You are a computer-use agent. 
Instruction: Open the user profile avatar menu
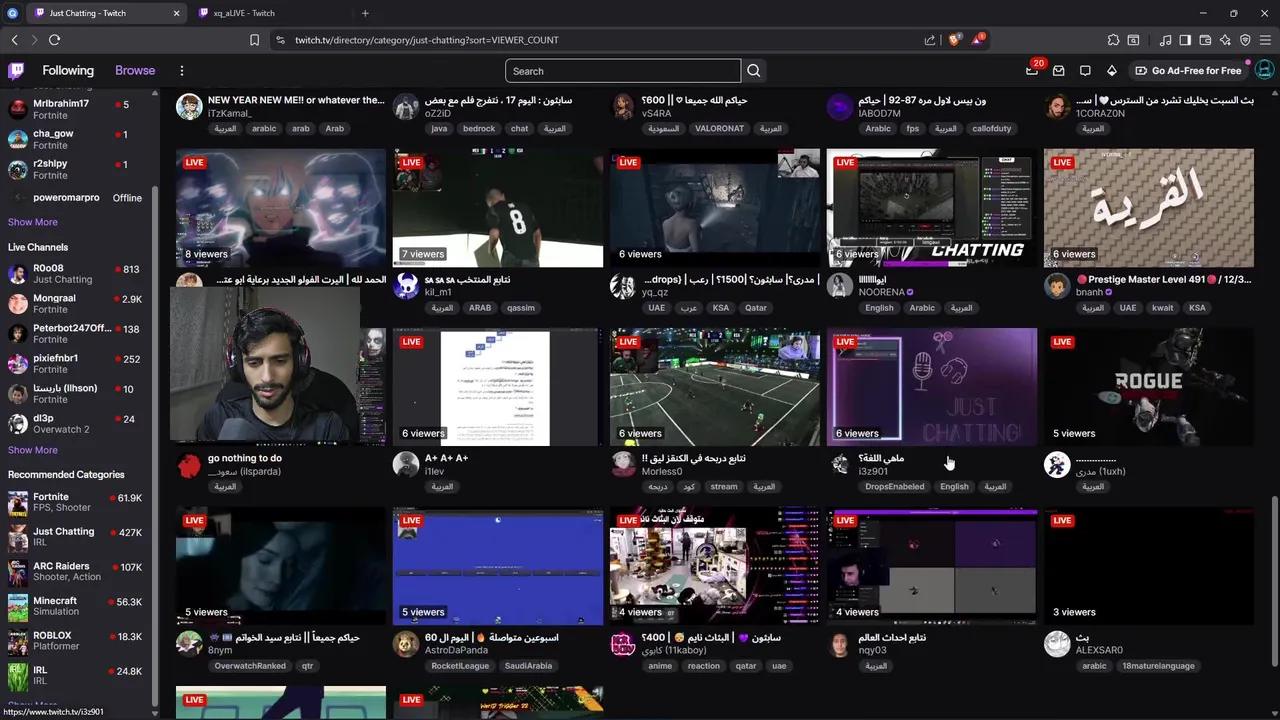[1264, 71]
